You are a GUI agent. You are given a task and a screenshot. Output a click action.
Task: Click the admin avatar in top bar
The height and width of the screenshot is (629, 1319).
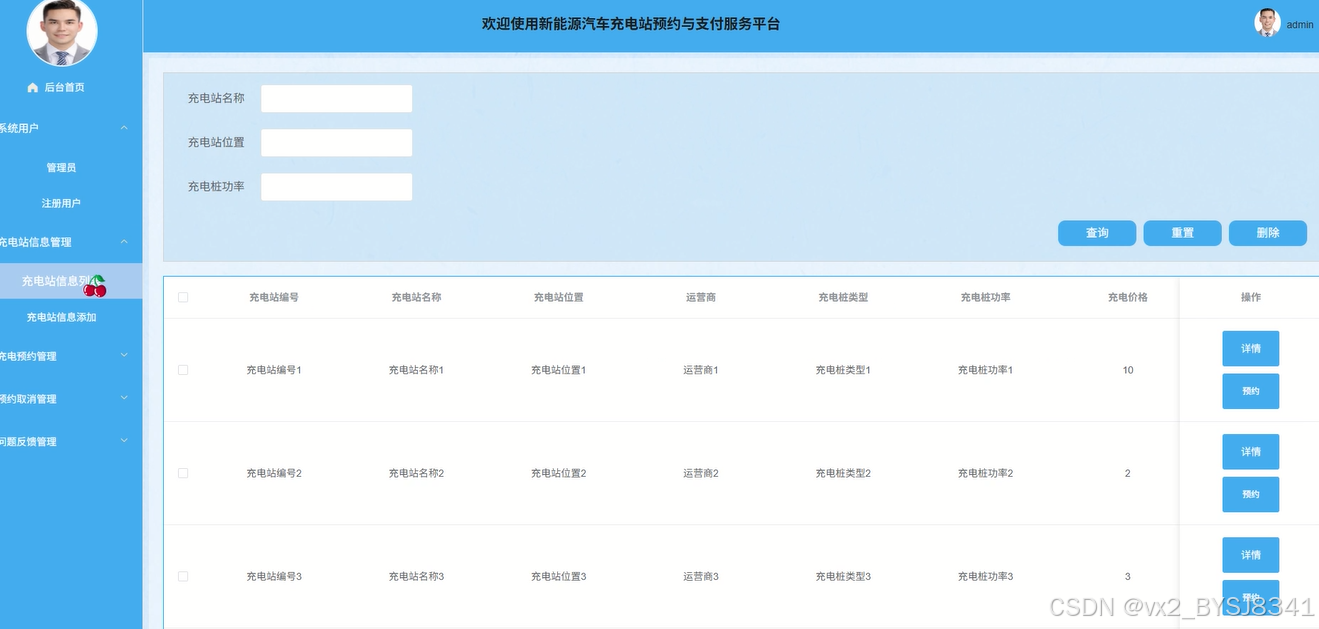[x=1267, y=23]
